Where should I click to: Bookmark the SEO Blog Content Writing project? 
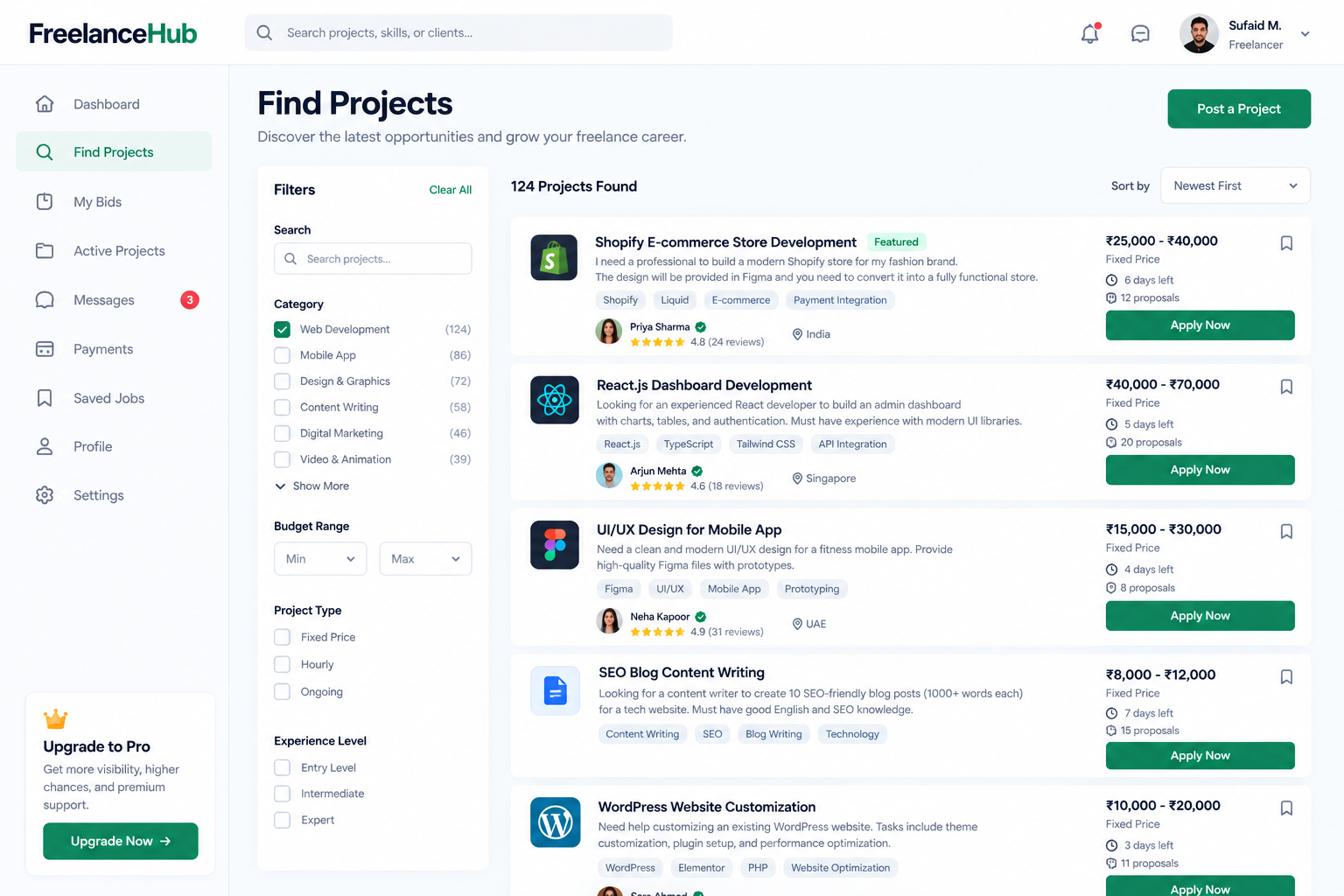[1286, 676]
